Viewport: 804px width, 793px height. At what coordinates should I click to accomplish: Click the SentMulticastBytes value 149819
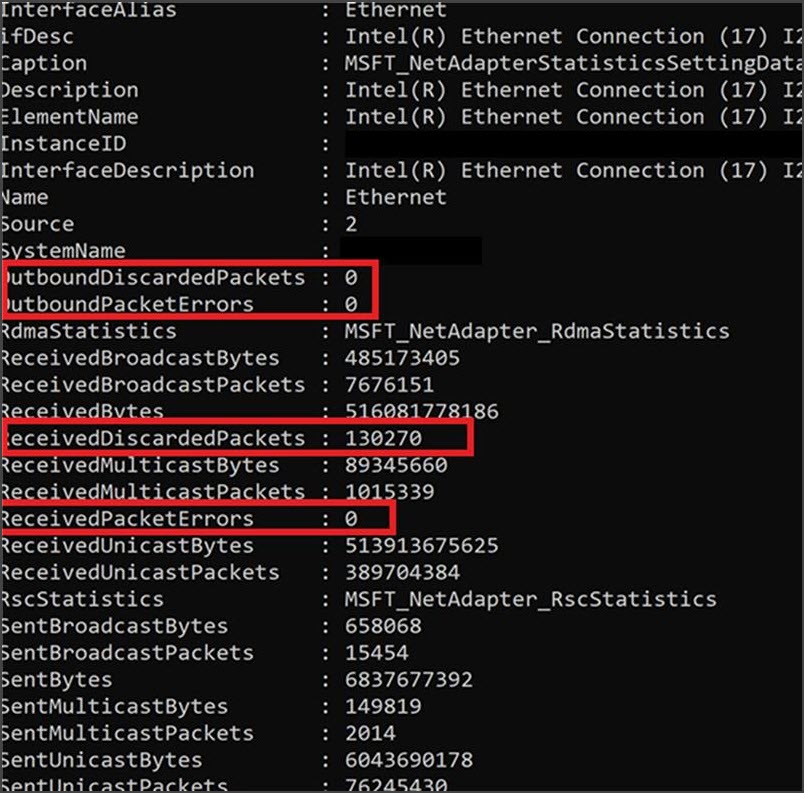[x=383, y=706]
